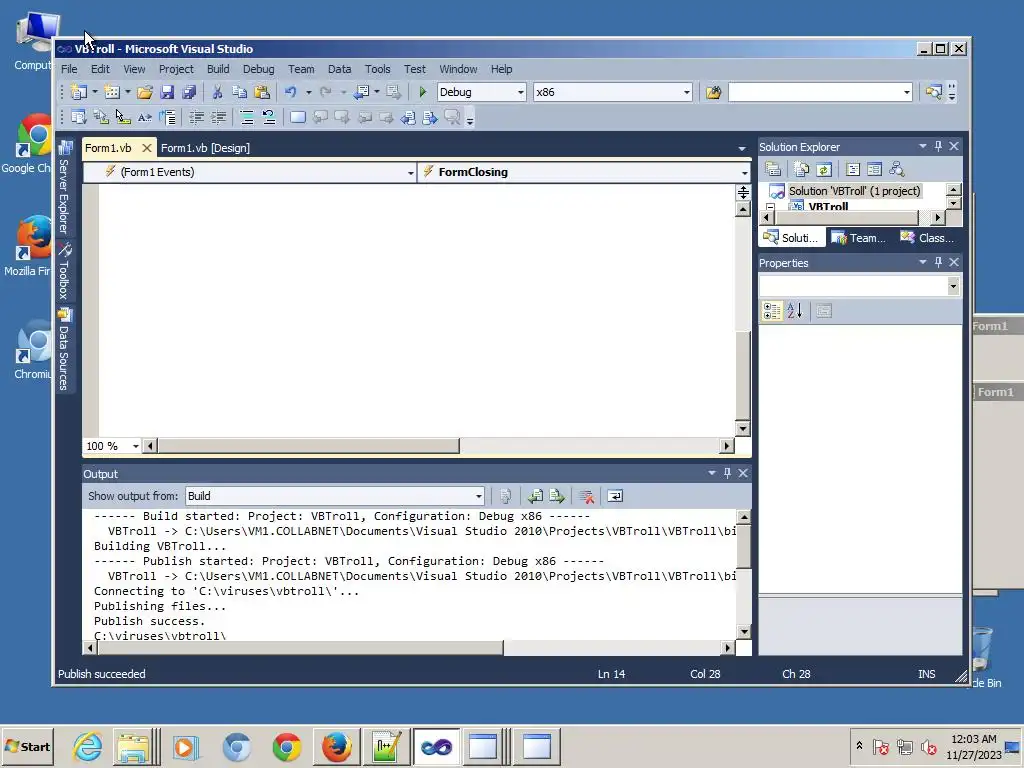Refresh the Solution Explorer
The height and width of the screenshot is (768, 1024).
[824, 169]
